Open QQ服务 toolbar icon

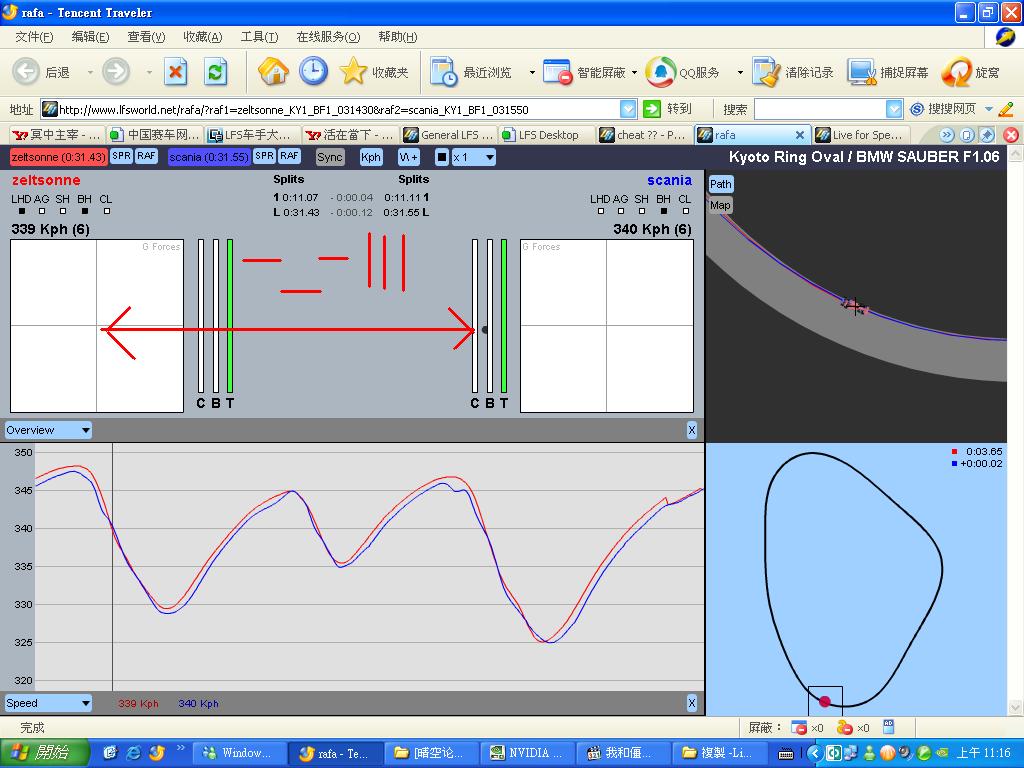coord(660,72)
